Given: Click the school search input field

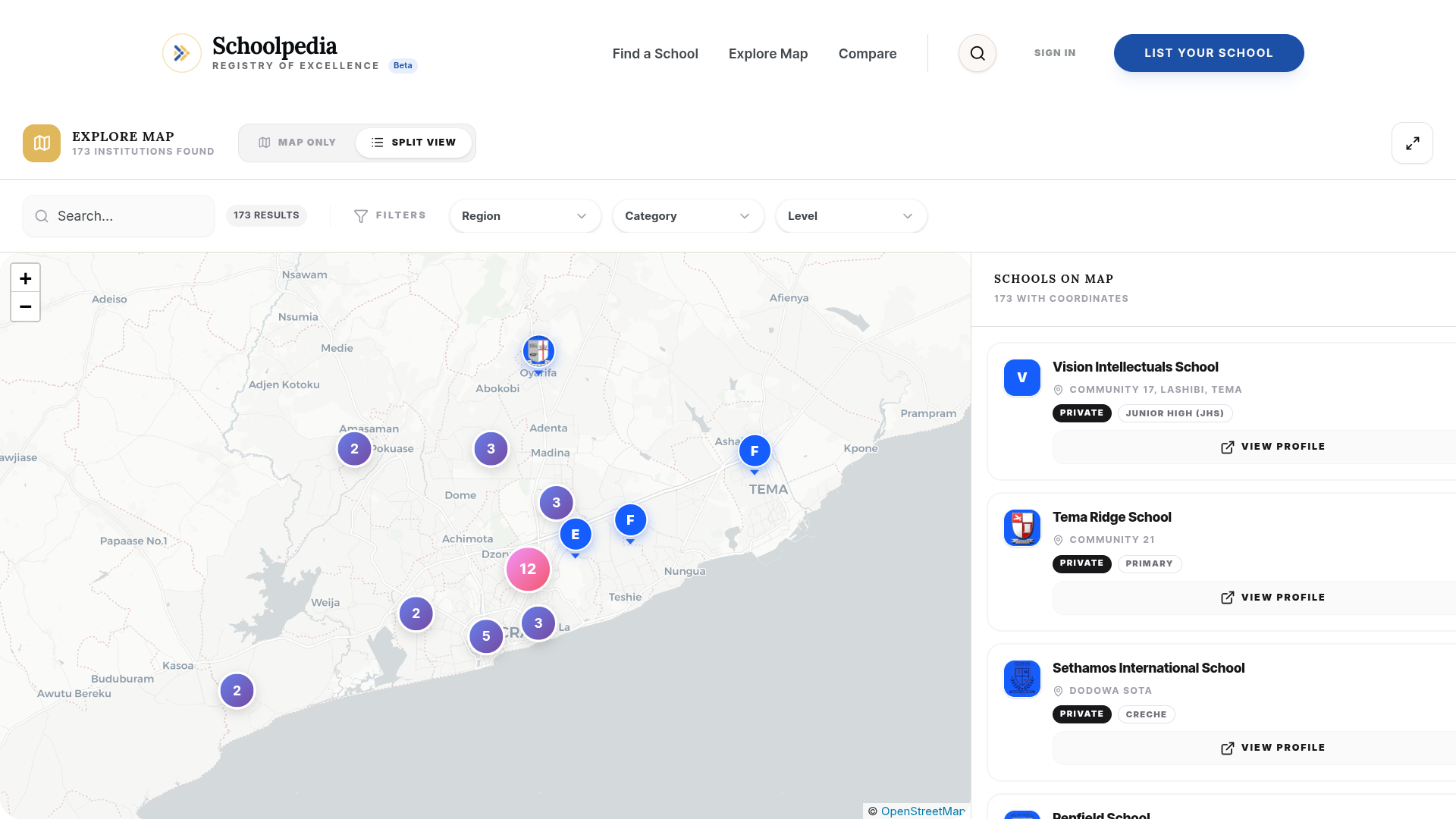Looking at the screenshot, I should 118,216.
